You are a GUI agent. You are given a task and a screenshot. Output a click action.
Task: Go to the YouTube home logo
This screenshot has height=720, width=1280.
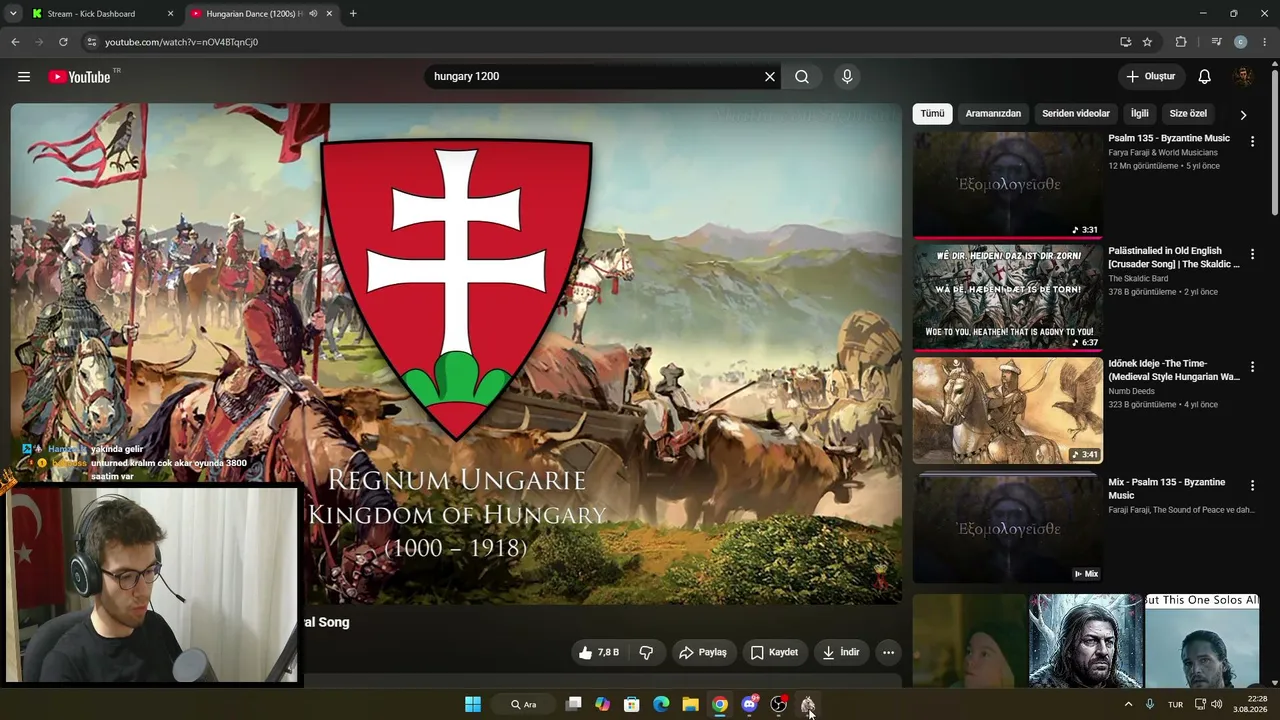click(79, 77)
